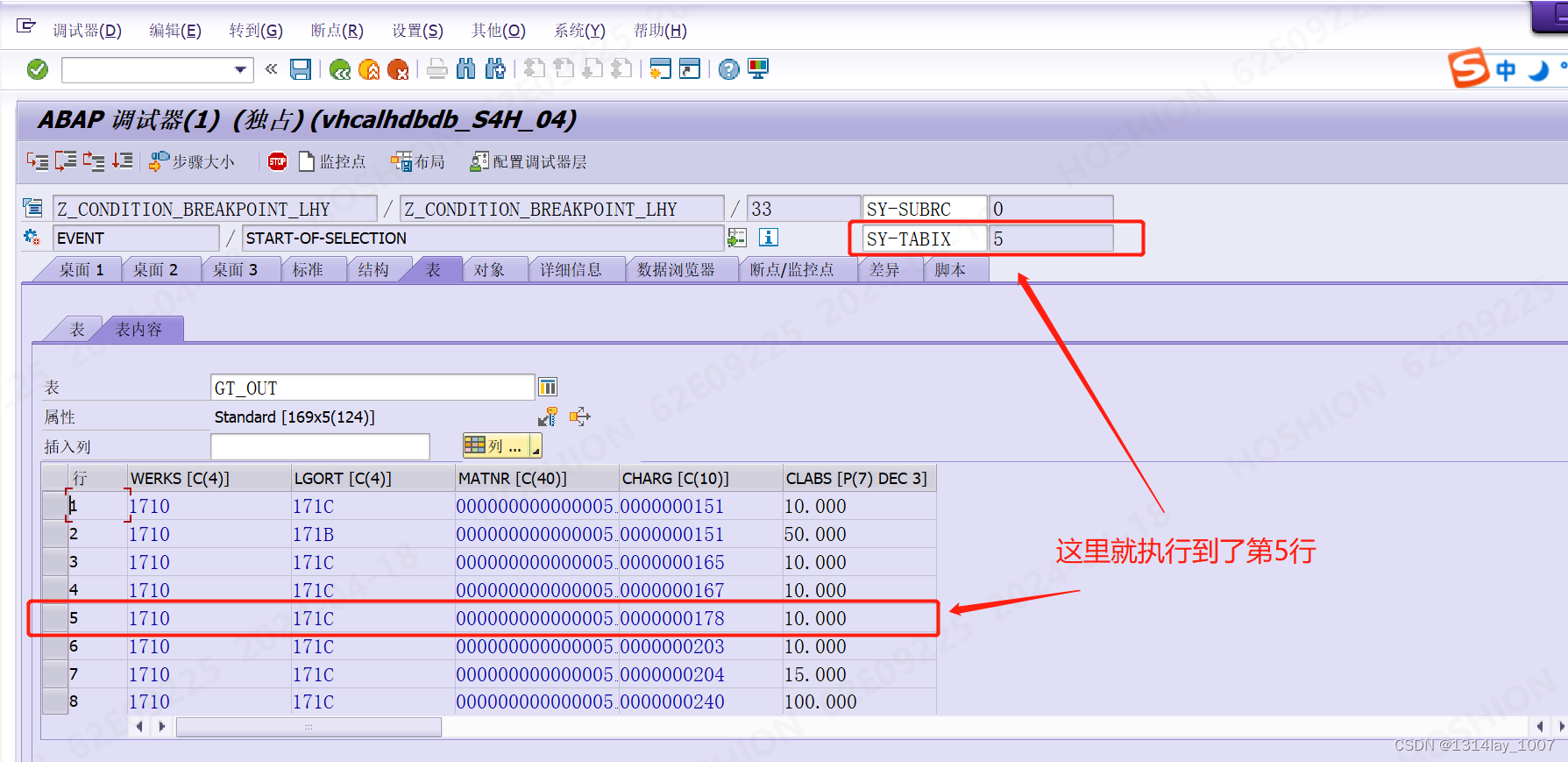Switch to the 桌面 2 tab
Viewport: 1568px width, 762px height.
(155, 270)
